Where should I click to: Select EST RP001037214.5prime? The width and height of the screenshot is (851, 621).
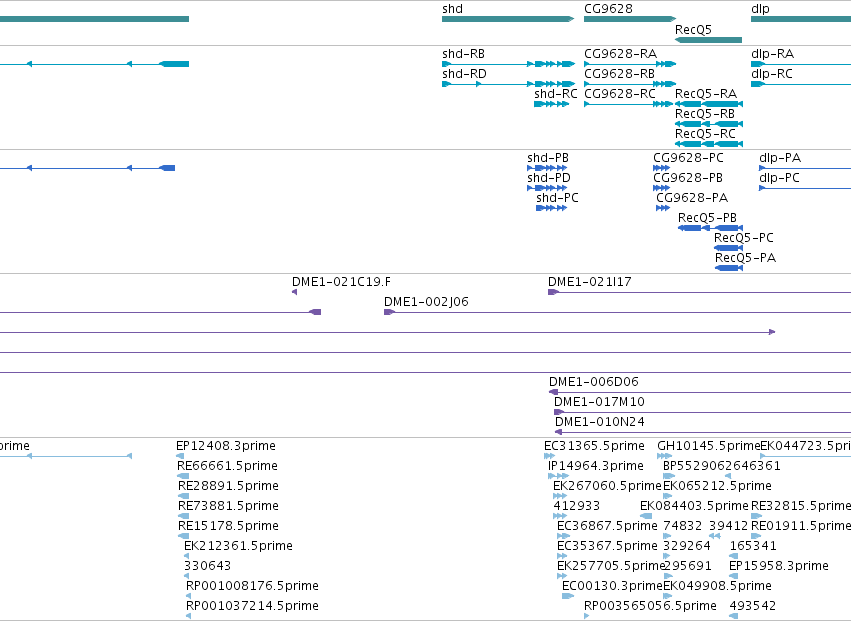pos(188,616)
